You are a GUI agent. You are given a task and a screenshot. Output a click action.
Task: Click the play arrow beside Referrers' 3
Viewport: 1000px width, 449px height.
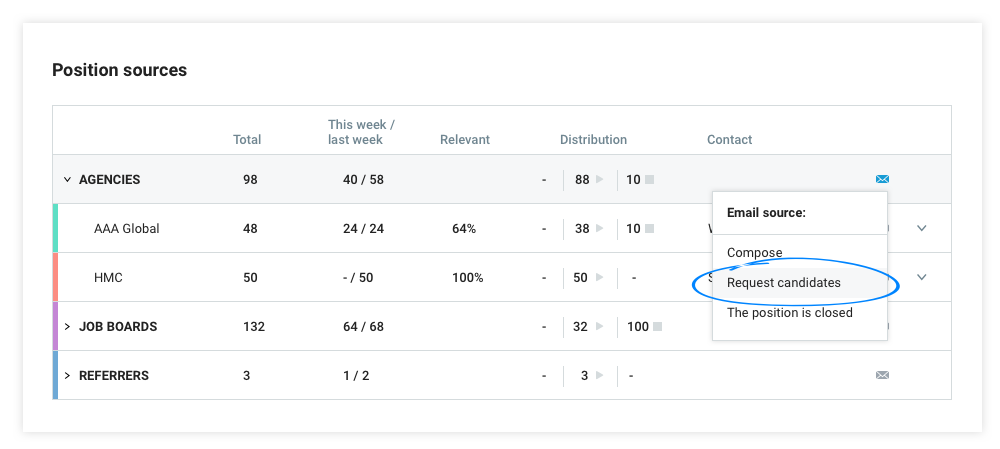(600, 376)
